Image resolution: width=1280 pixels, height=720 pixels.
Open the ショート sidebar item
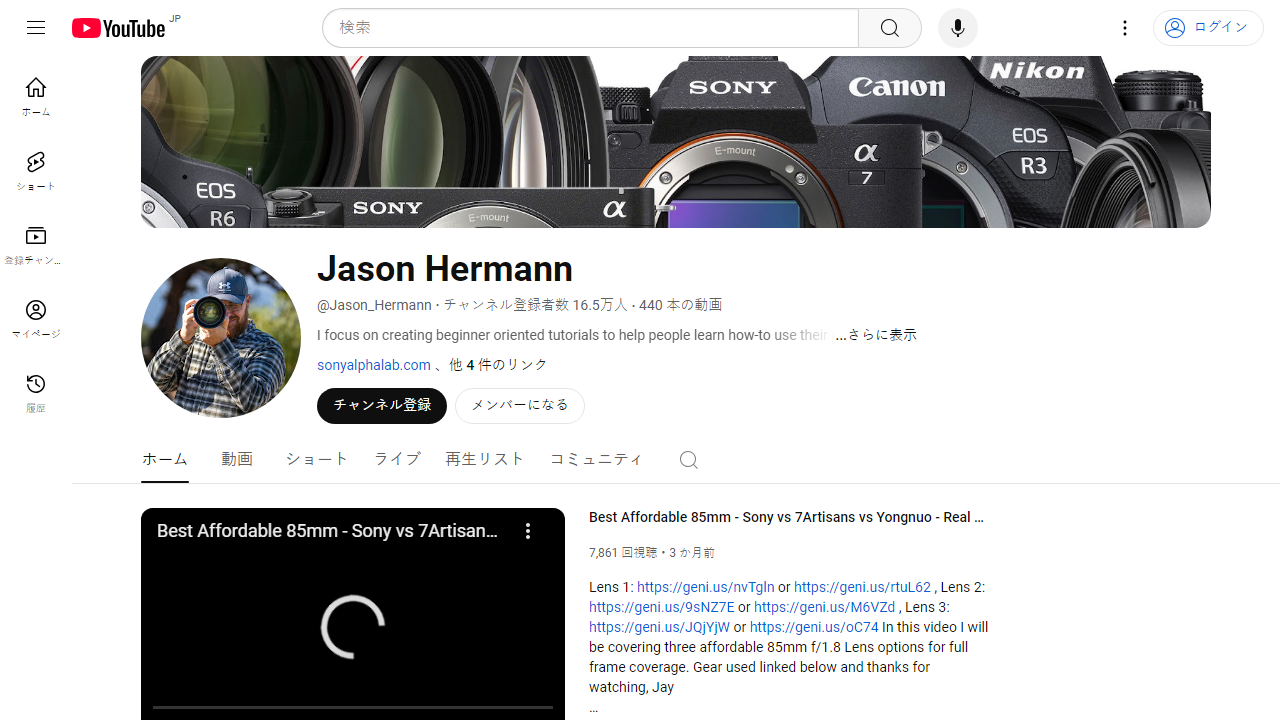[36, 171]
